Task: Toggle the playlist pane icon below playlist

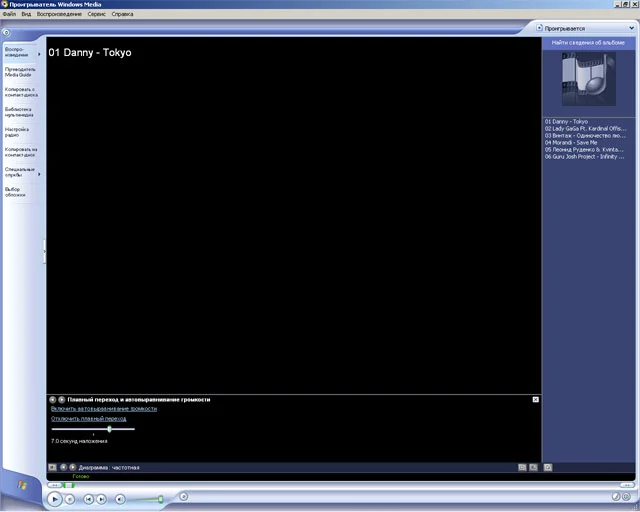Action: (x=548, y=467)
